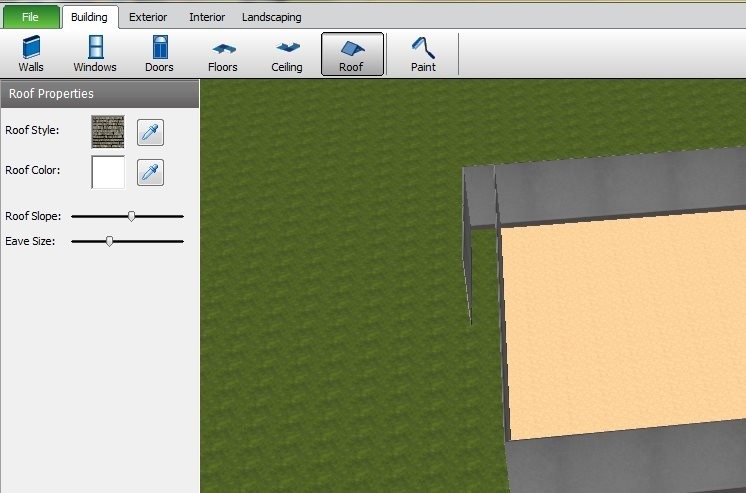The image size is (746, 493).
Task: Select the Floors tool
Action: [223, 54]
